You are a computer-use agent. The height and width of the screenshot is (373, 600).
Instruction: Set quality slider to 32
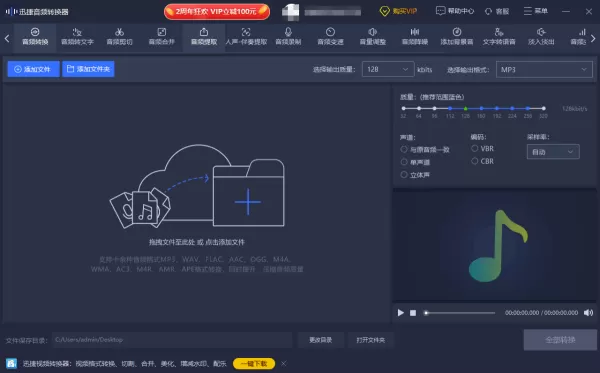(403, 108)
